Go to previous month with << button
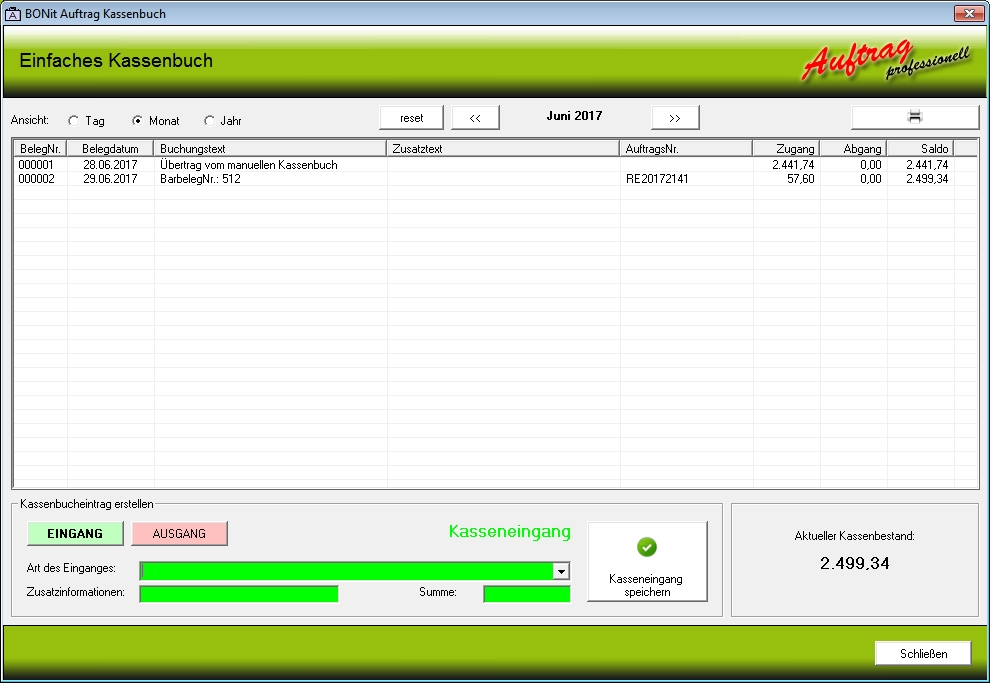The height and width of the screenshot is (683, 990). [475, 118]
